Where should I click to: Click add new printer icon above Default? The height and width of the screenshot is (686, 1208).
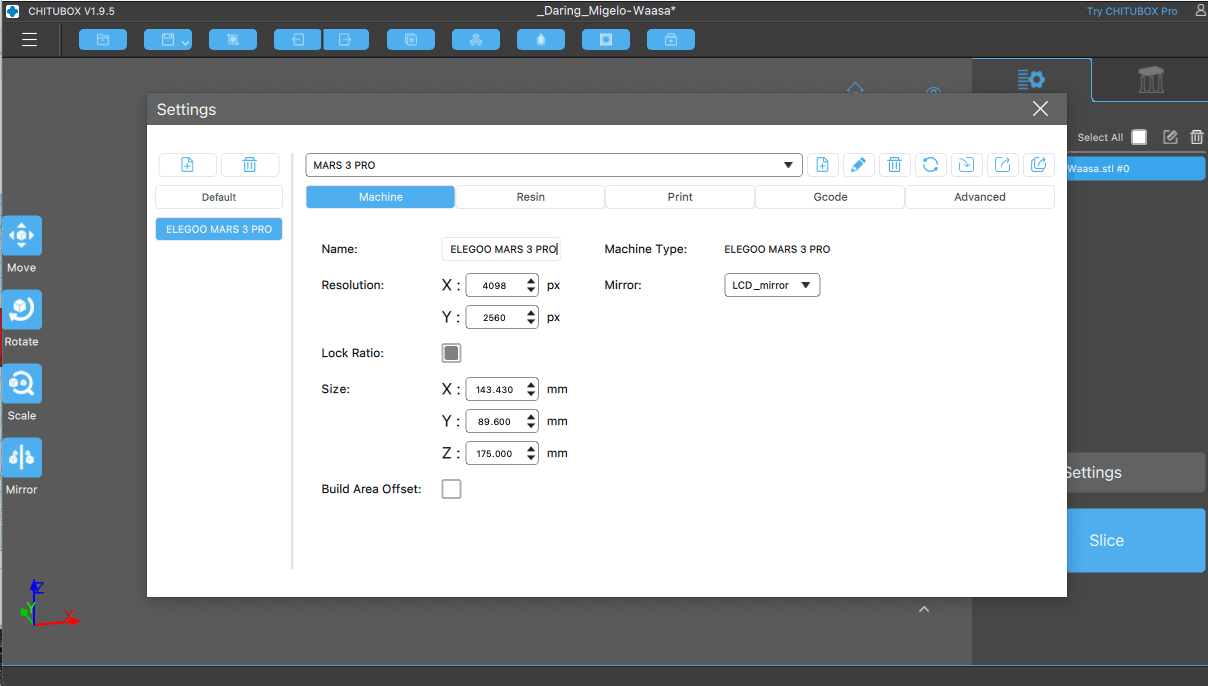pyautogui.click(x=187, y=165)
